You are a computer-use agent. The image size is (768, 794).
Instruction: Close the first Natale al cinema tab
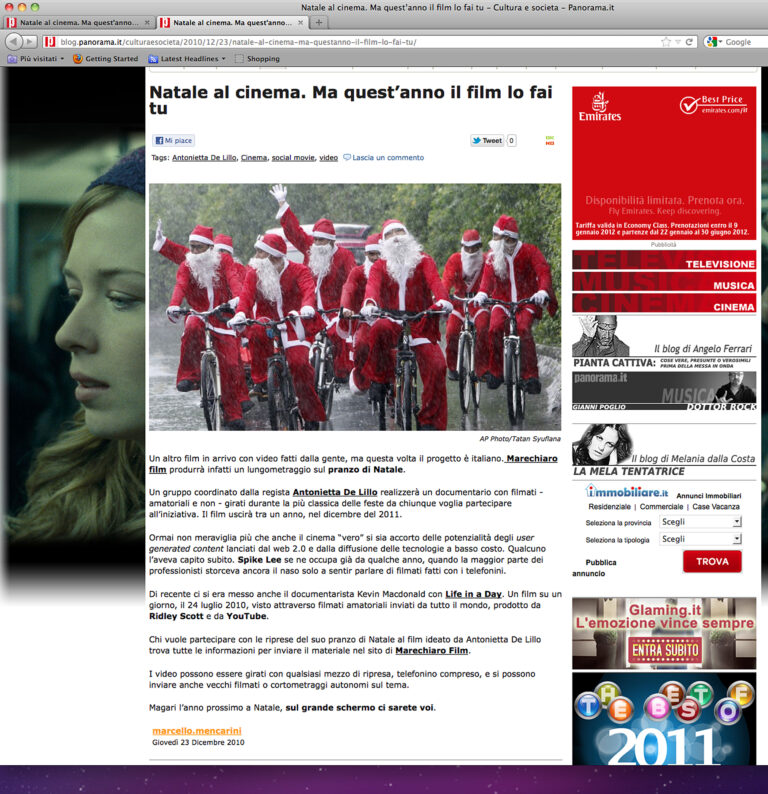(x=148, y=22)
